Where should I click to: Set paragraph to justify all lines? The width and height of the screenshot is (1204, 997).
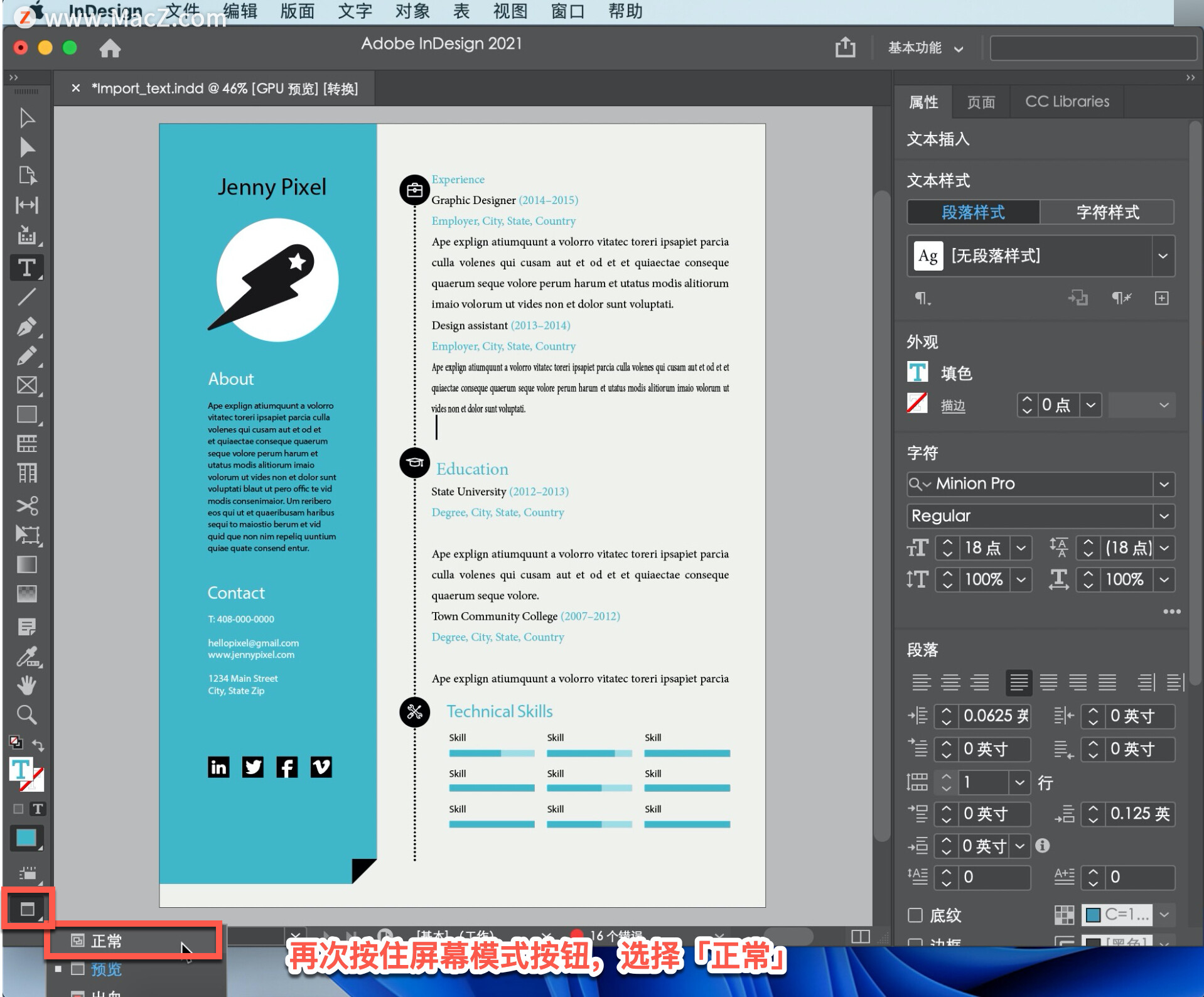[1107, 682]
